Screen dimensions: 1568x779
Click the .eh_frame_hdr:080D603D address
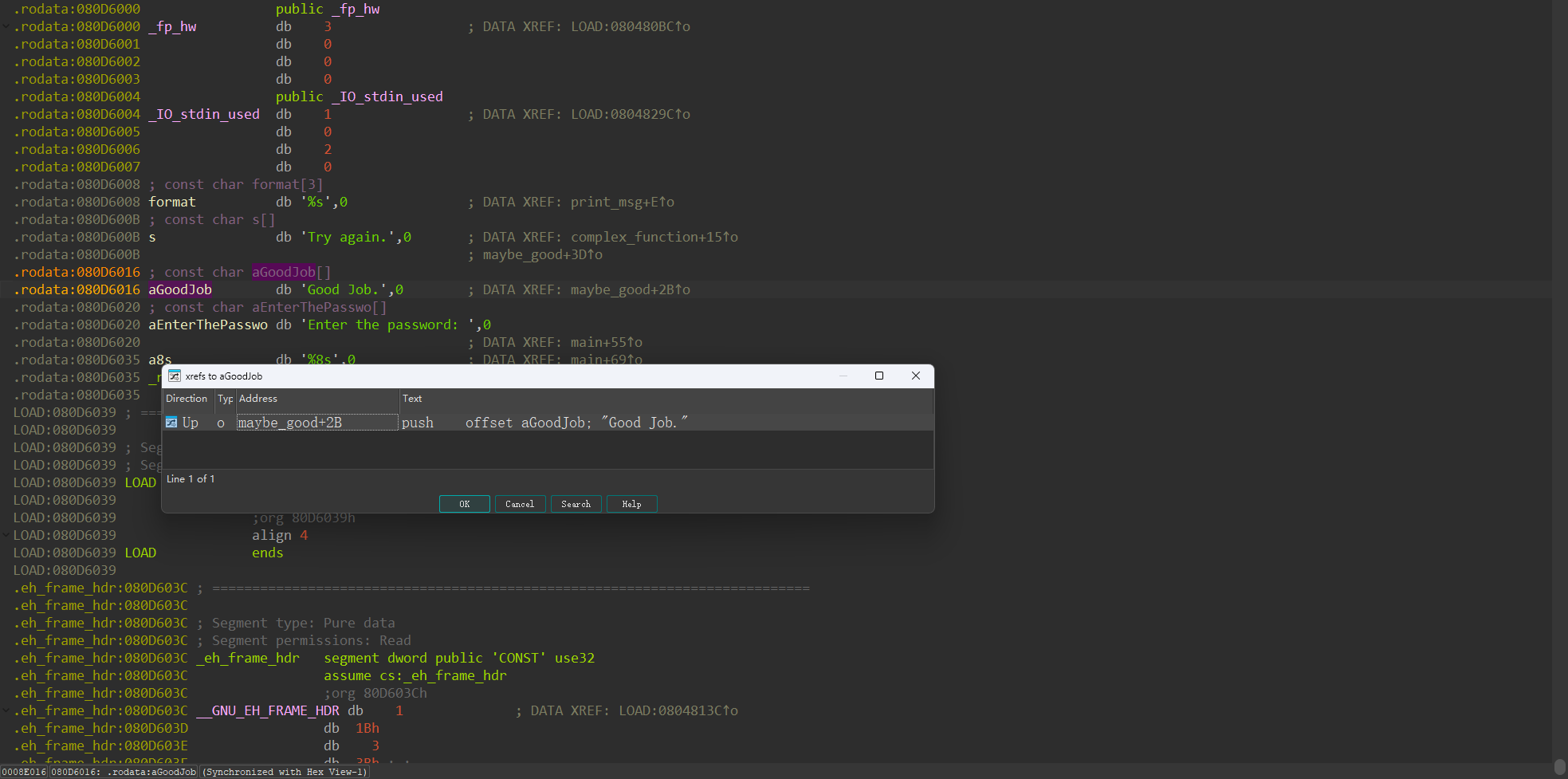point(100,728)
